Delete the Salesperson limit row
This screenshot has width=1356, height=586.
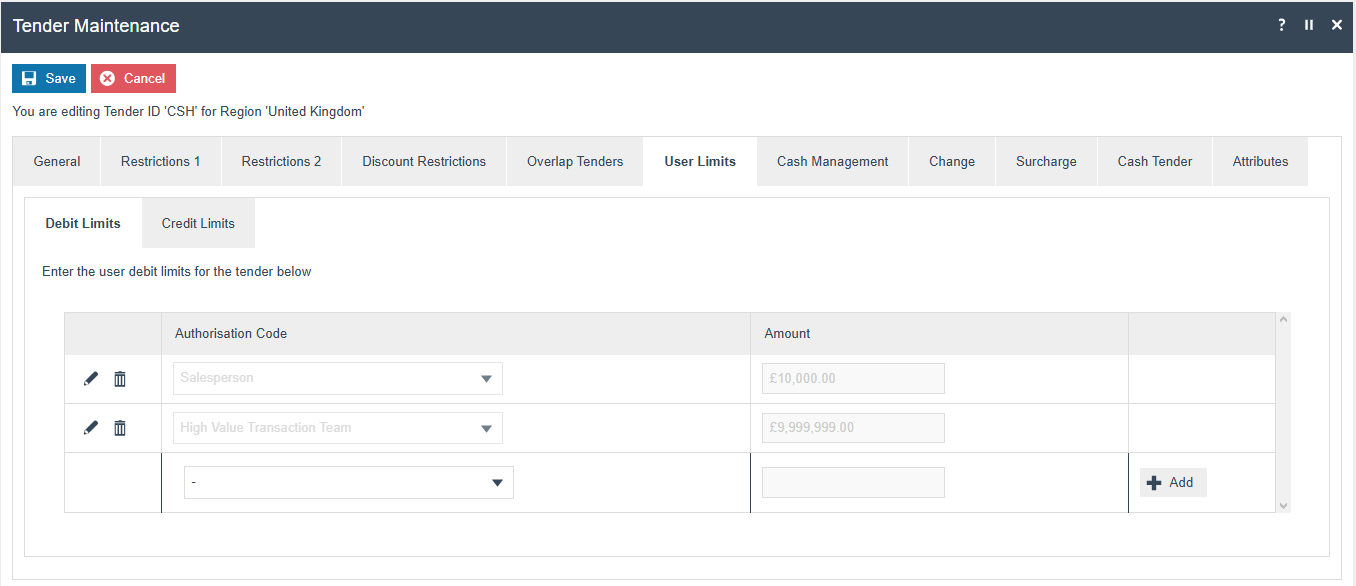click(x=120, y=378)
